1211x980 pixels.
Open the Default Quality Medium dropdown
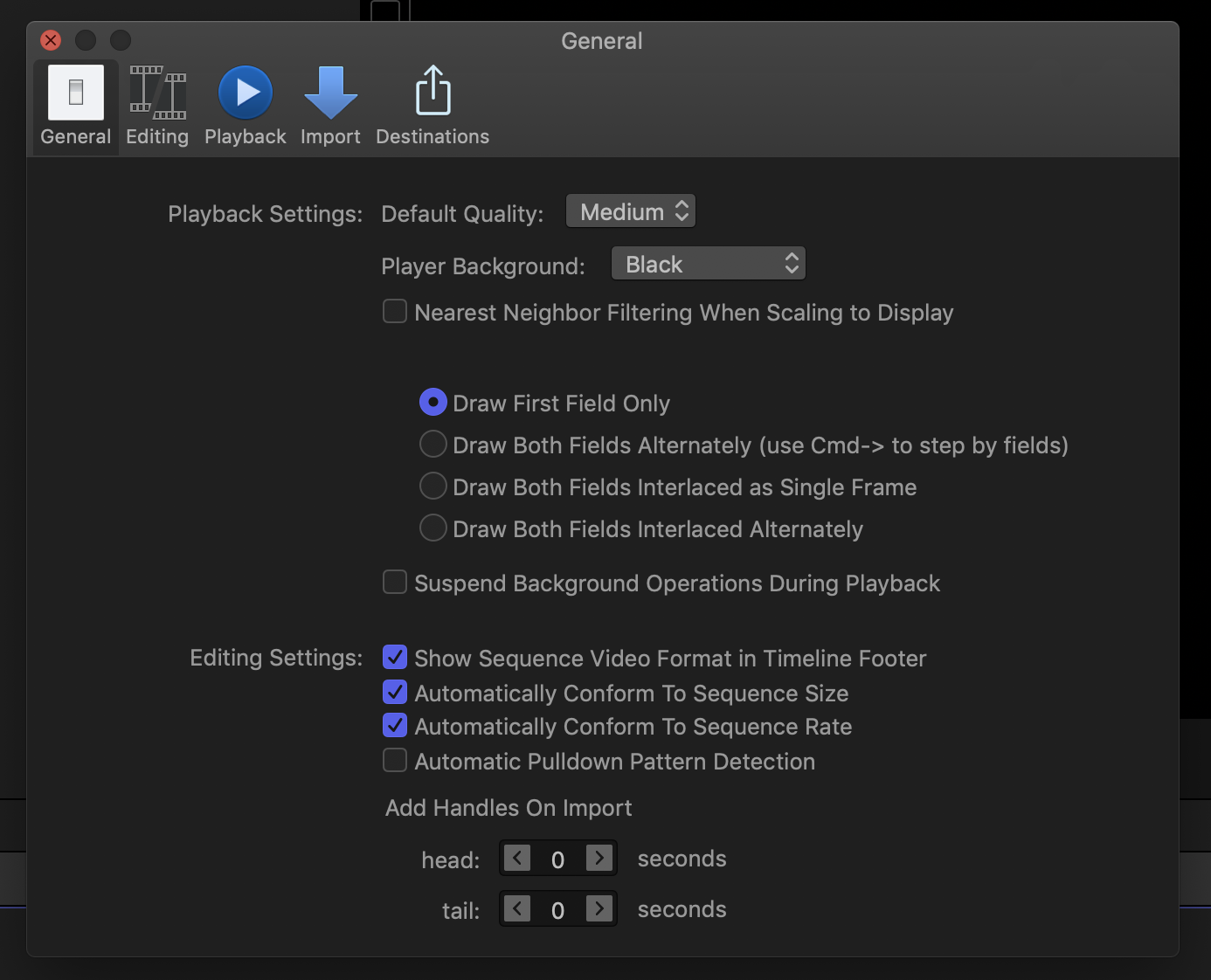tap(631, 211)
